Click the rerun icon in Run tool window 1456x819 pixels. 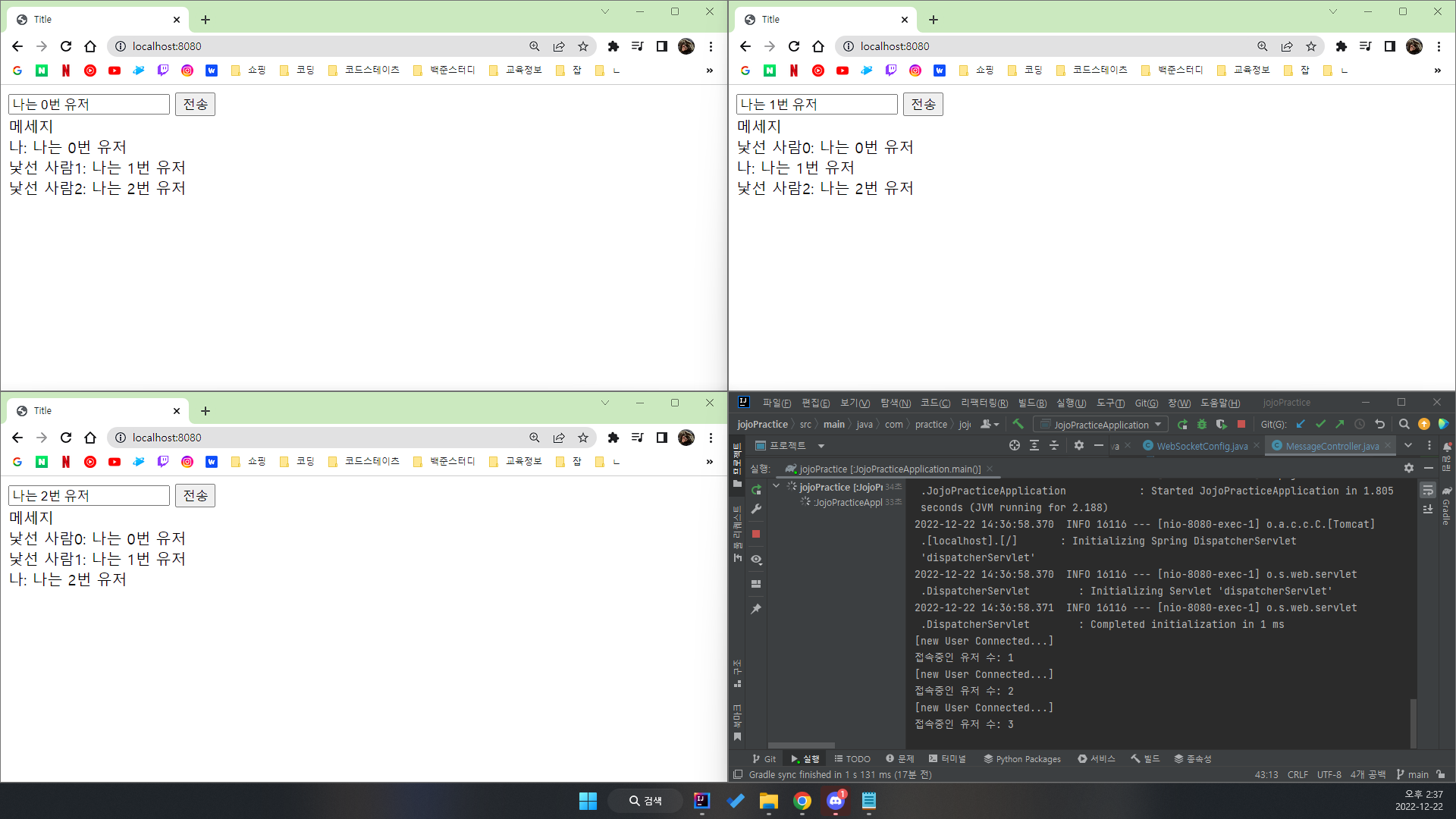pyautogui.click(x=756, y=490)
